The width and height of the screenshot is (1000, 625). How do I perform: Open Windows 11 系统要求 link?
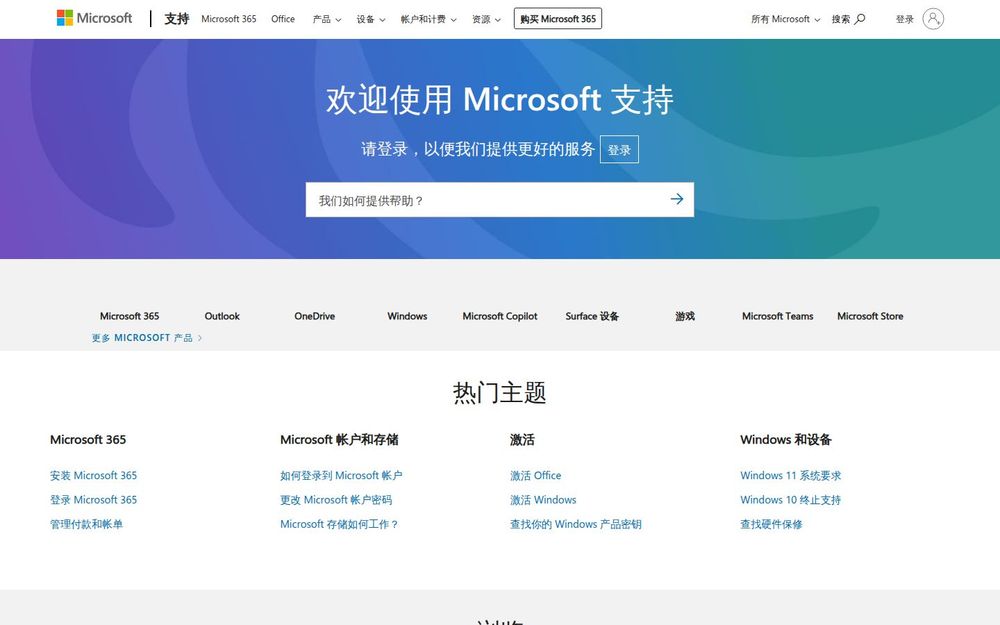coord(790,475)
